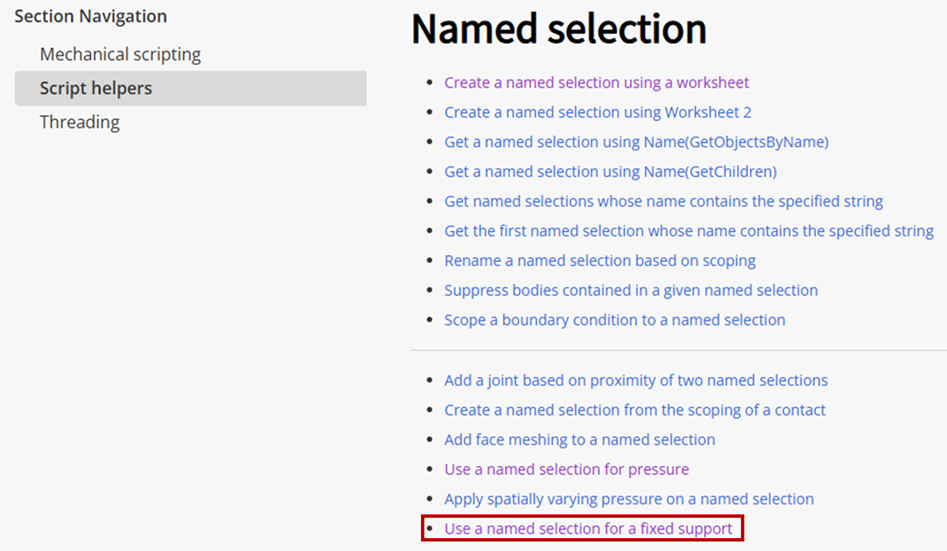Open Create named selection from contact scoping

tap(634, 410)
